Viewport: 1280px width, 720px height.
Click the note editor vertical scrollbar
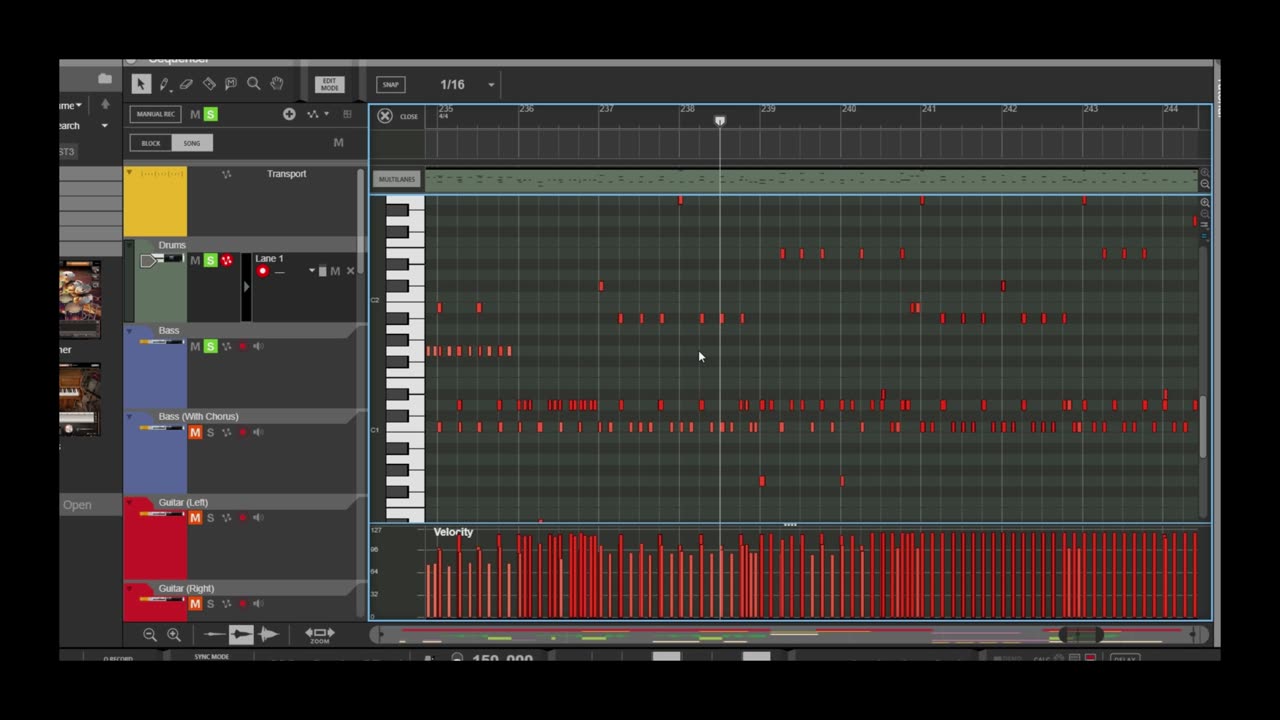[1203, 428]
